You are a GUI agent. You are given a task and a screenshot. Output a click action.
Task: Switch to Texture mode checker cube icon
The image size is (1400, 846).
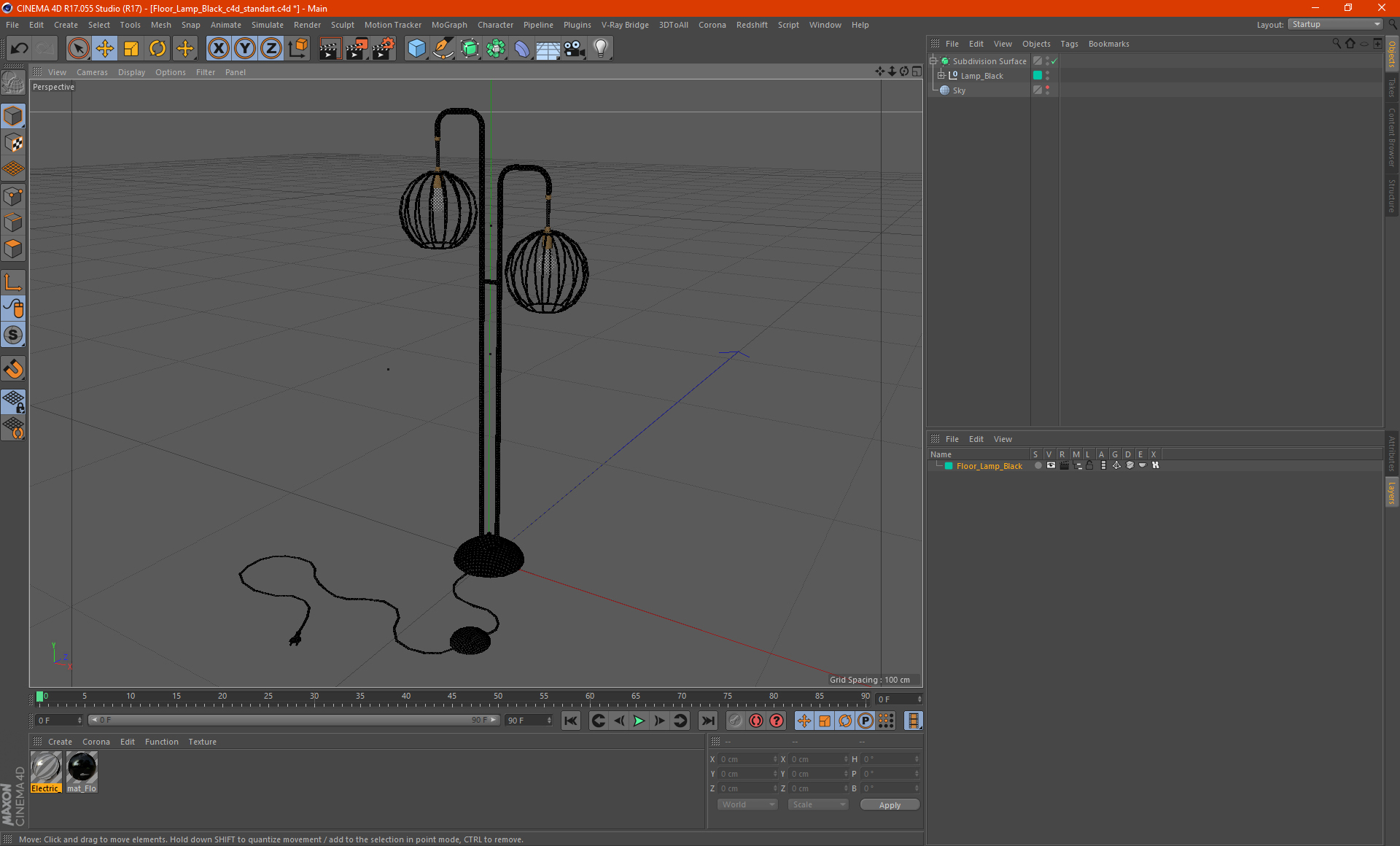pos(13,143)
